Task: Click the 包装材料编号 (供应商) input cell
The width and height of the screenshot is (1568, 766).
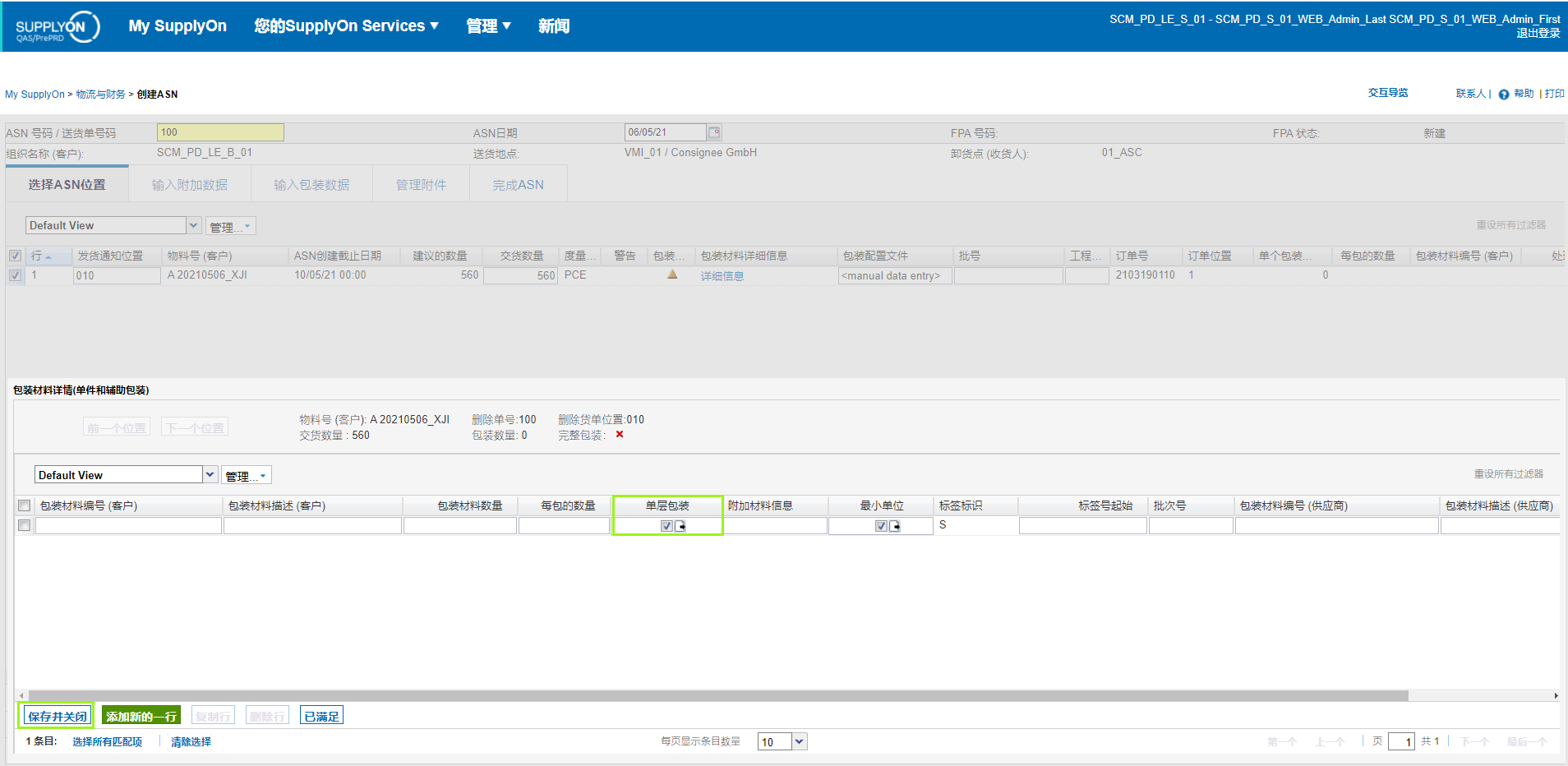Action: [x=1337, y=525]
